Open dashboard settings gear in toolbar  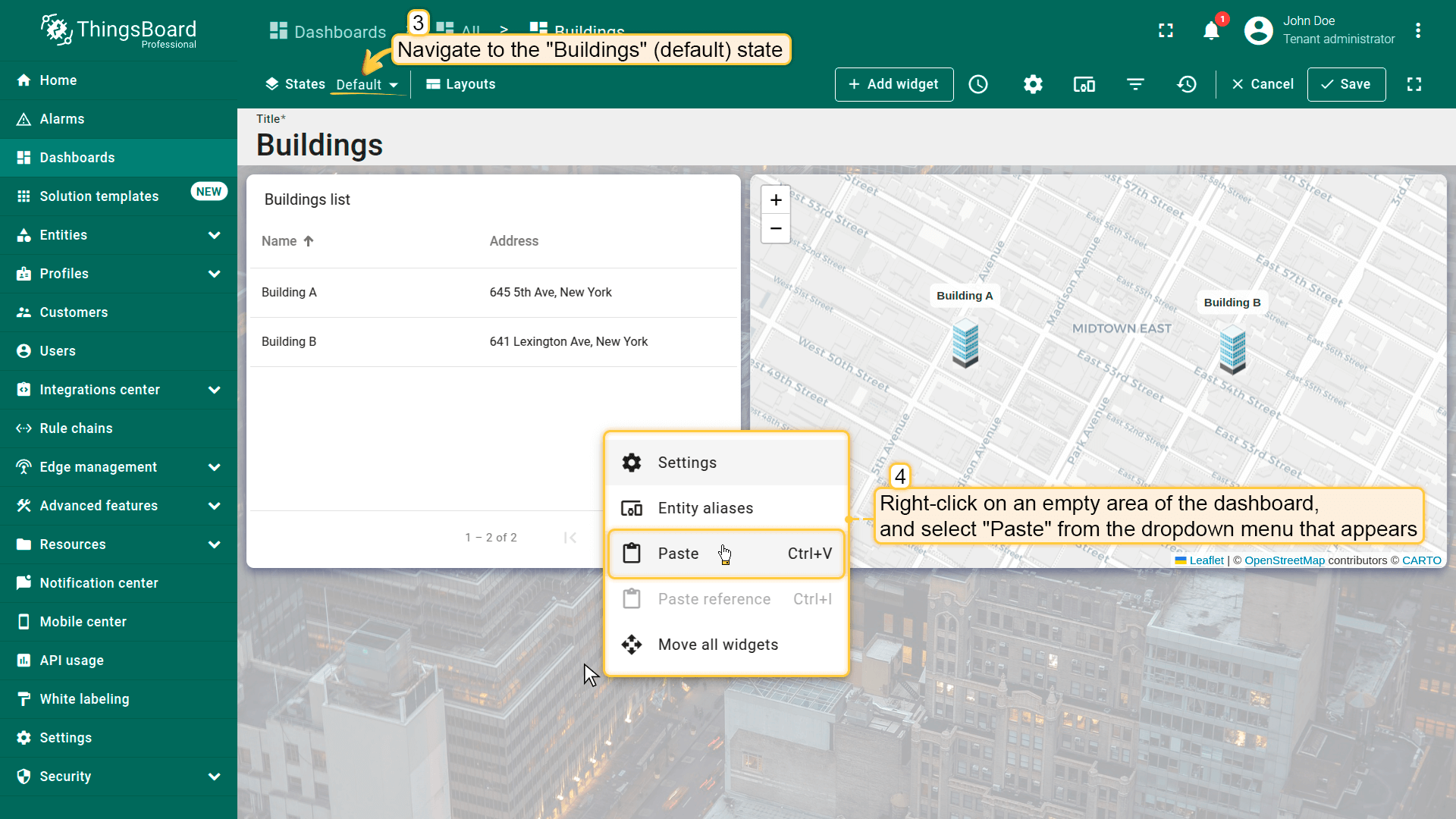1033,84
